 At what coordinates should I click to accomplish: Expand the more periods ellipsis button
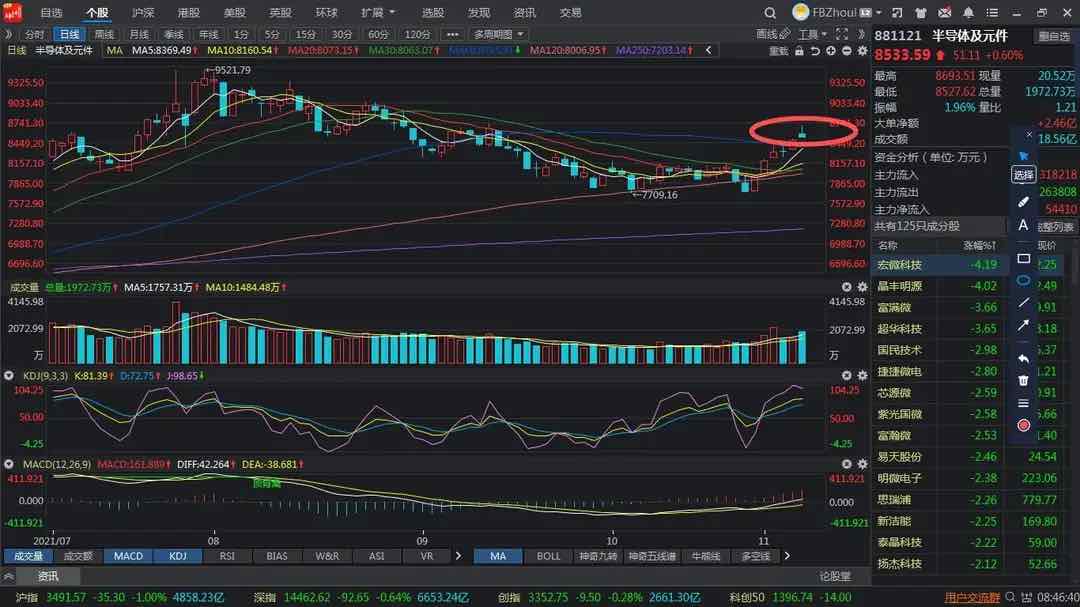pos(452,34)
